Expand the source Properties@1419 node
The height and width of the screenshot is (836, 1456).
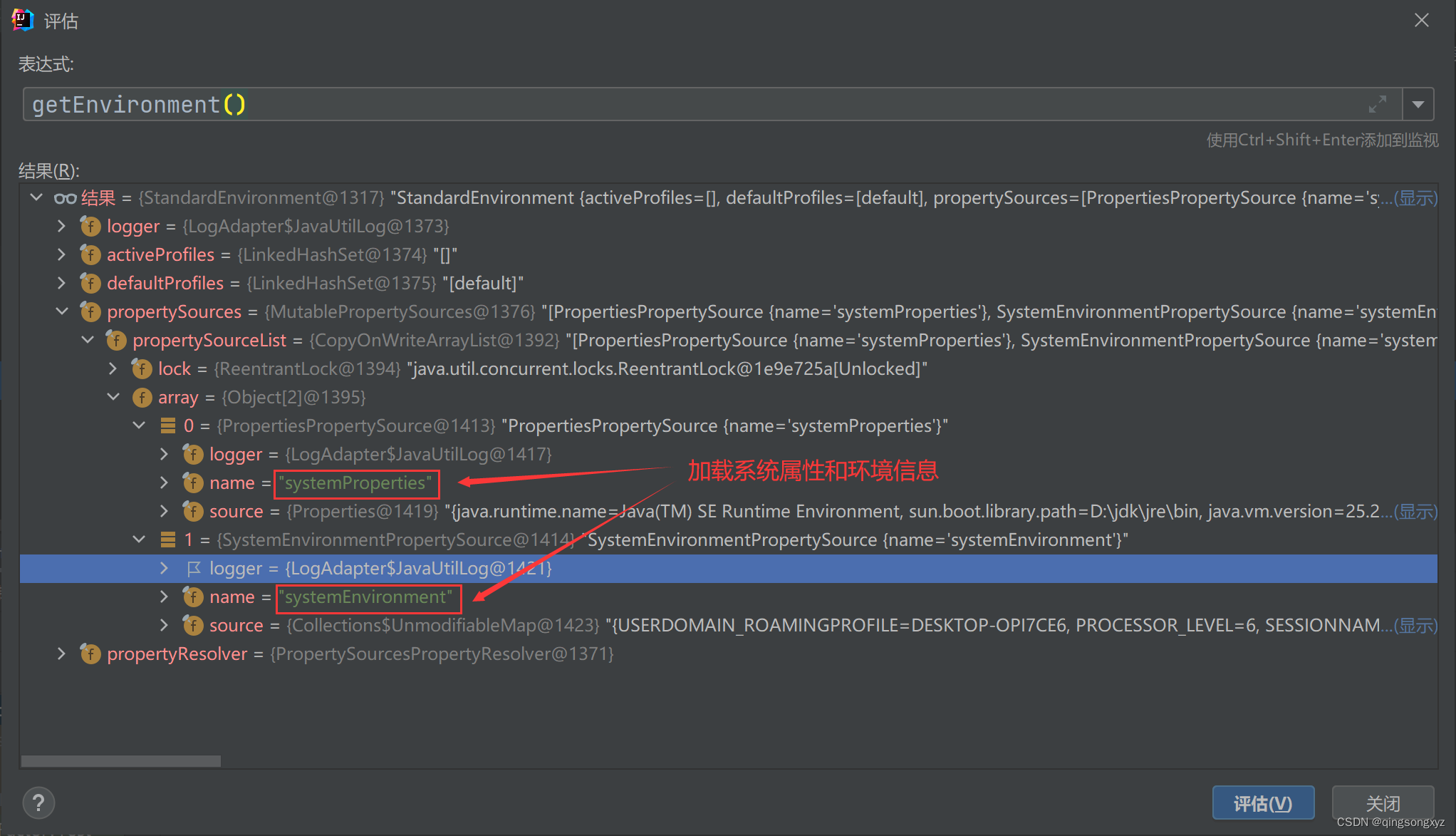point(165,511)
